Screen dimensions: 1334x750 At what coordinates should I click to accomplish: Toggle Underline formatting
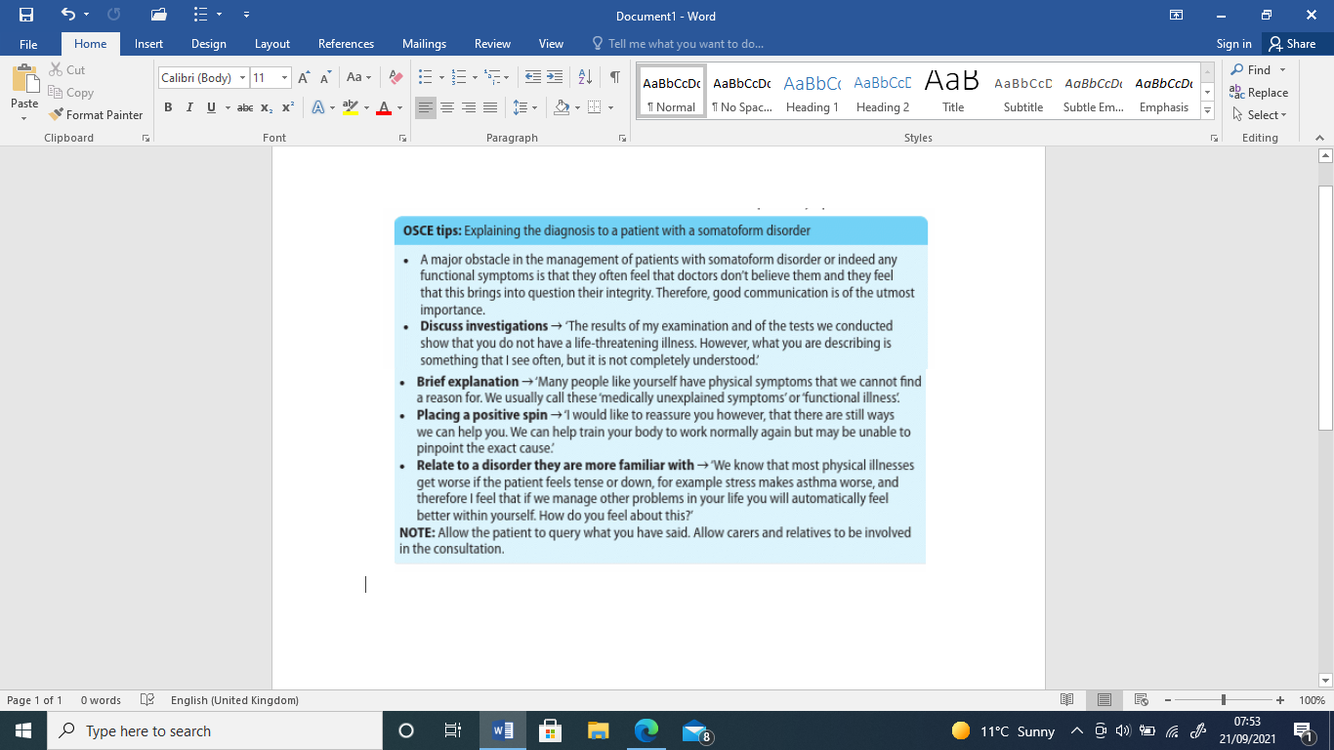[x=211, y=107]
